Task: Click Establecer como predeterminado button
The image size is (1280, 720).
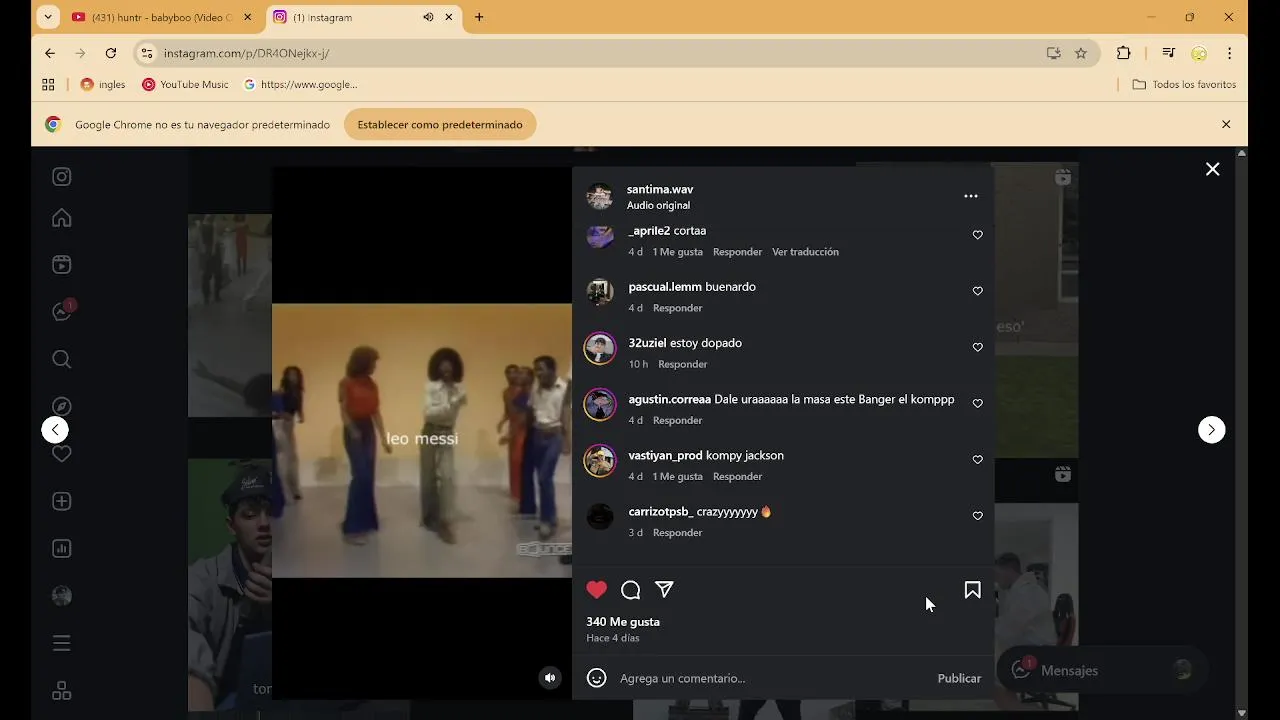Action: [440, 125]
